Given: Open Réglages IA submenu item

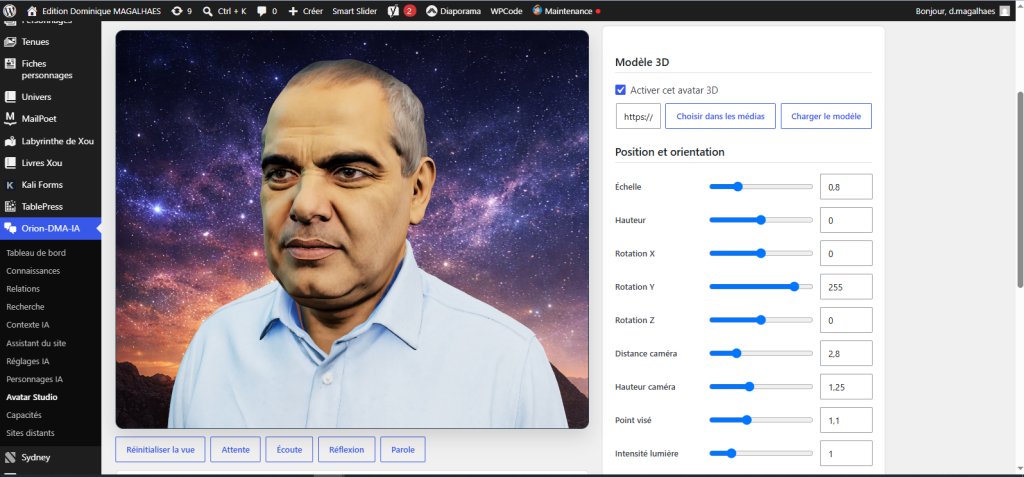Looking at the screenshot, I should pyautogui.click(x=28, y=361).
